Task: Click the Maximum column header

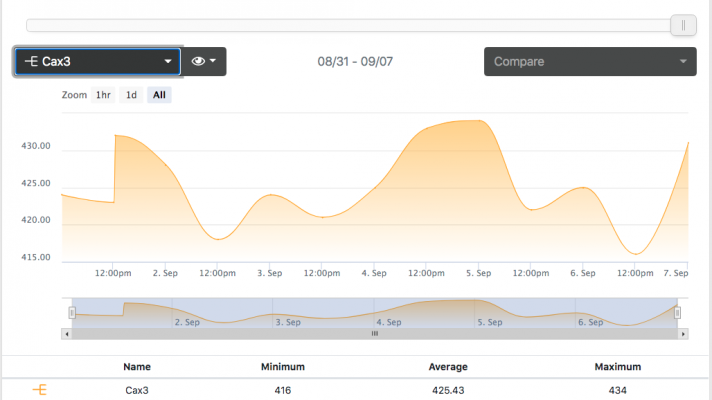Action: pyautogui.click(x=618, y=367)
